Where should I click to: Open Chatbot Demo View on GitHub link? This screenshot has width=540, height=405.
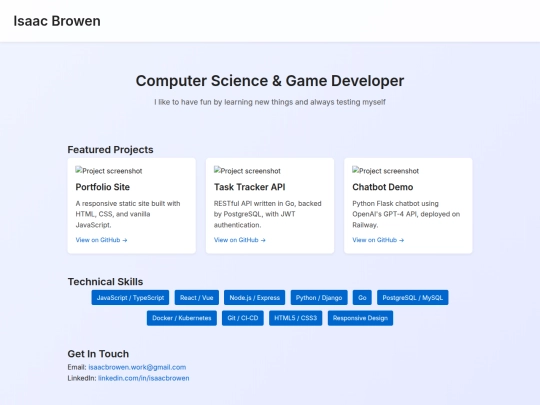378,240
